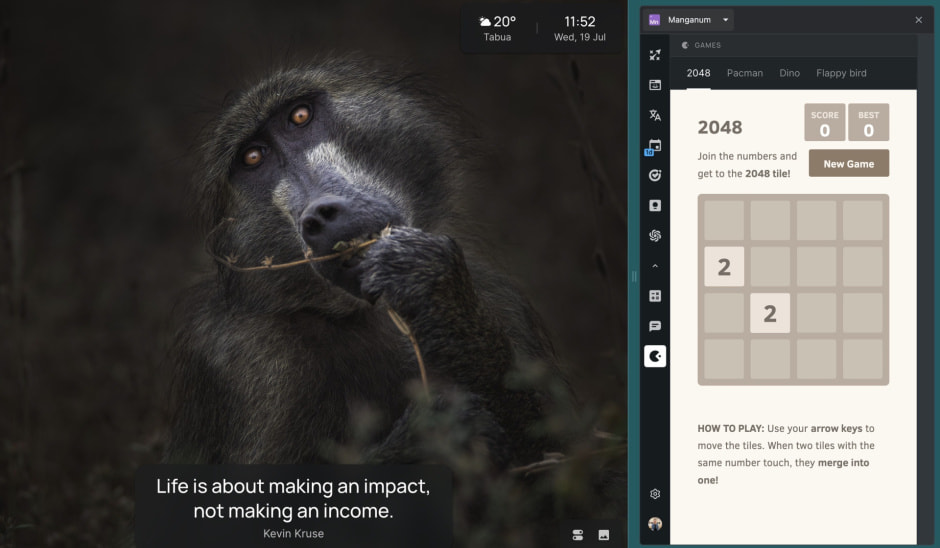The width and height of the screenshot is (940, 548).
Task: Click the translate icon in sidebar
Action: tap(655, 115)
